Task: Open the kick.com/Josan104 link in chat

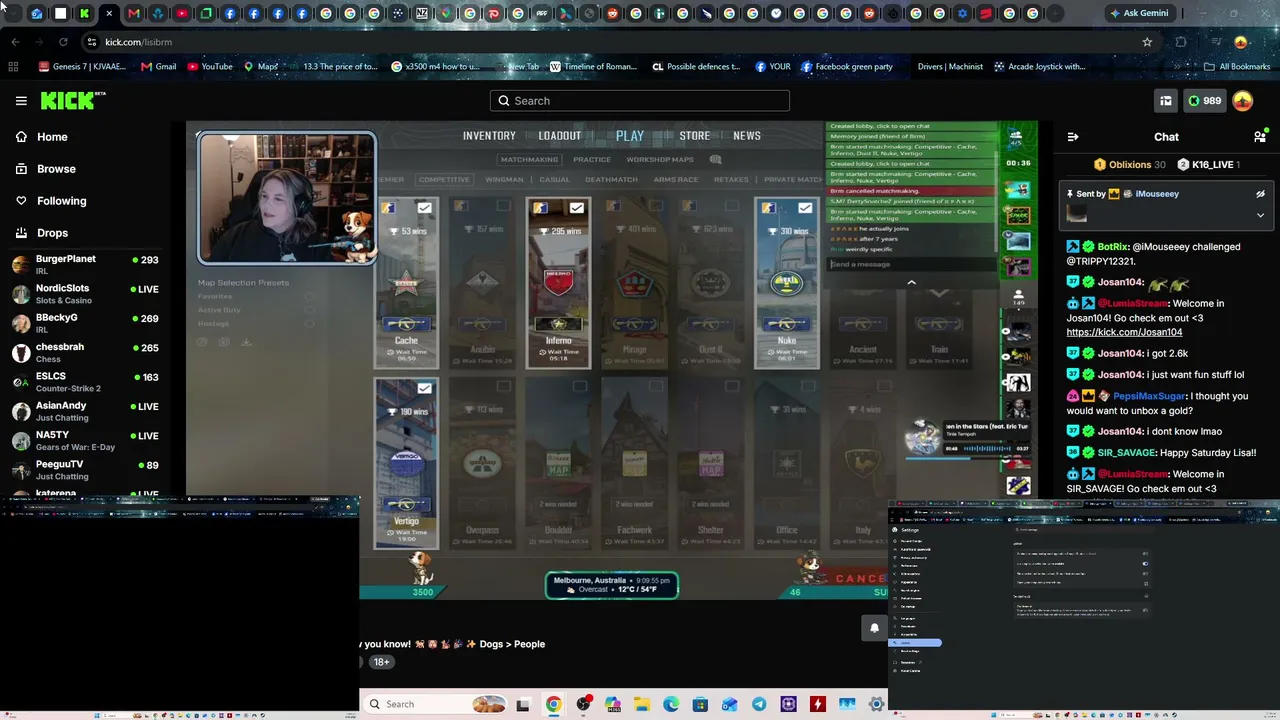Action: point(1124,332)
